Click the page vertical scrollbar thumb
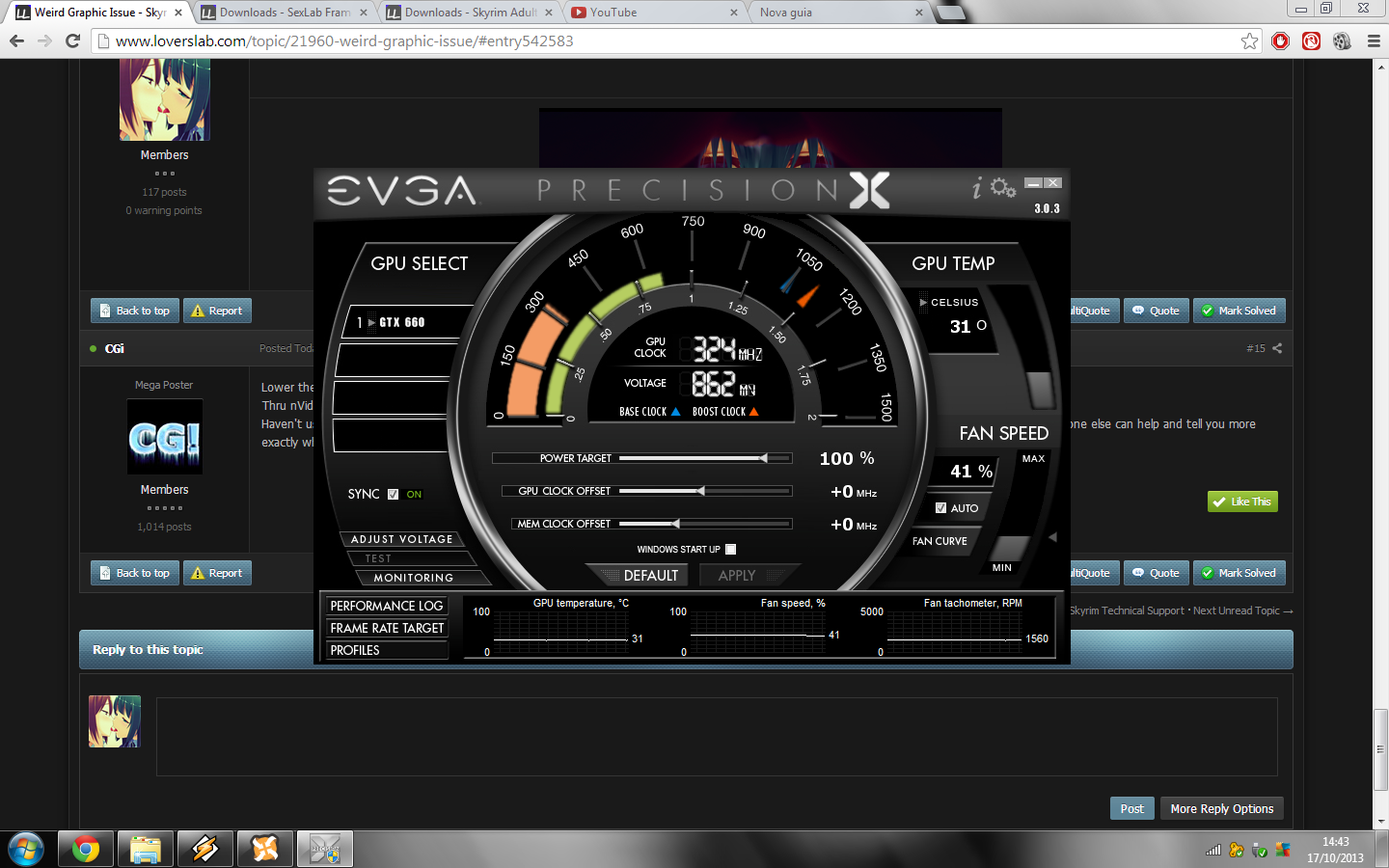The height and width of the screenshot is (868, 1389). click(x=1381, y=747)
